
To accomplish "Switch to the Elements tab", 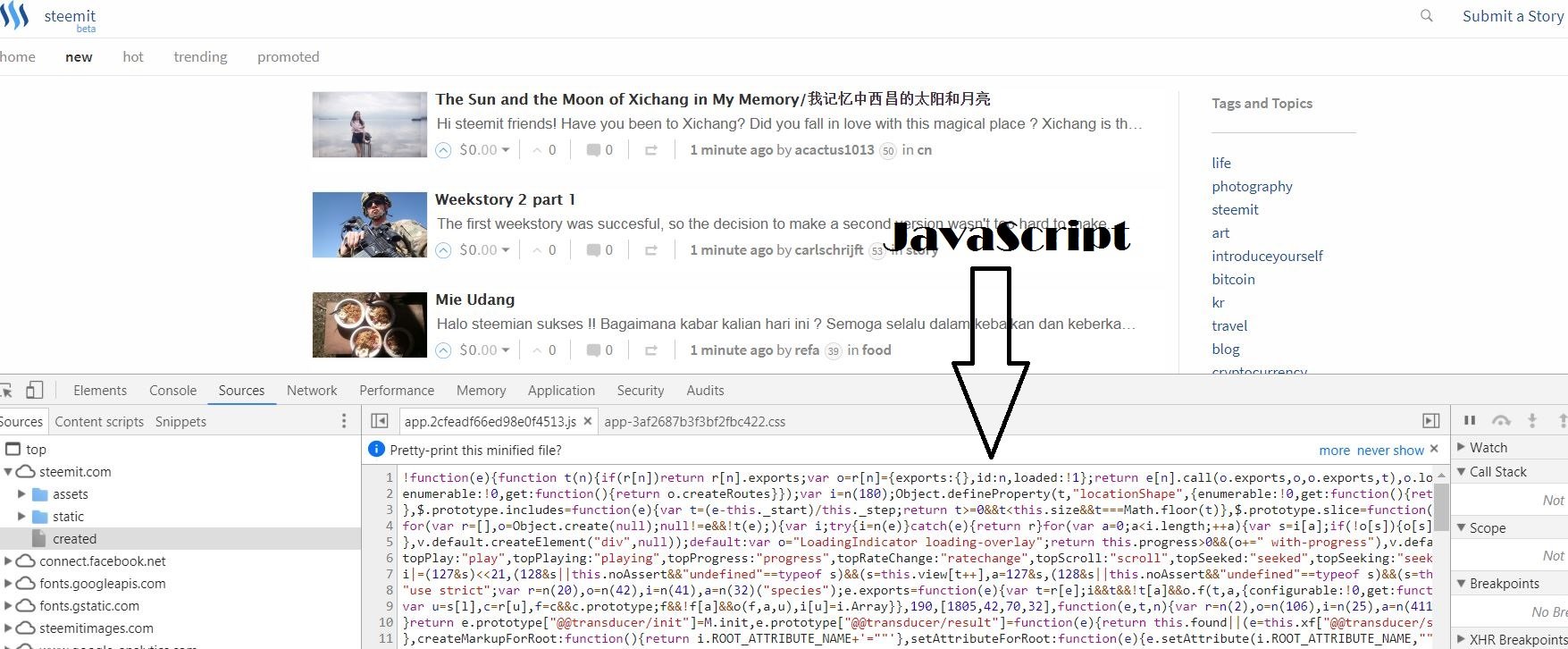I will (x=100, y=390).
